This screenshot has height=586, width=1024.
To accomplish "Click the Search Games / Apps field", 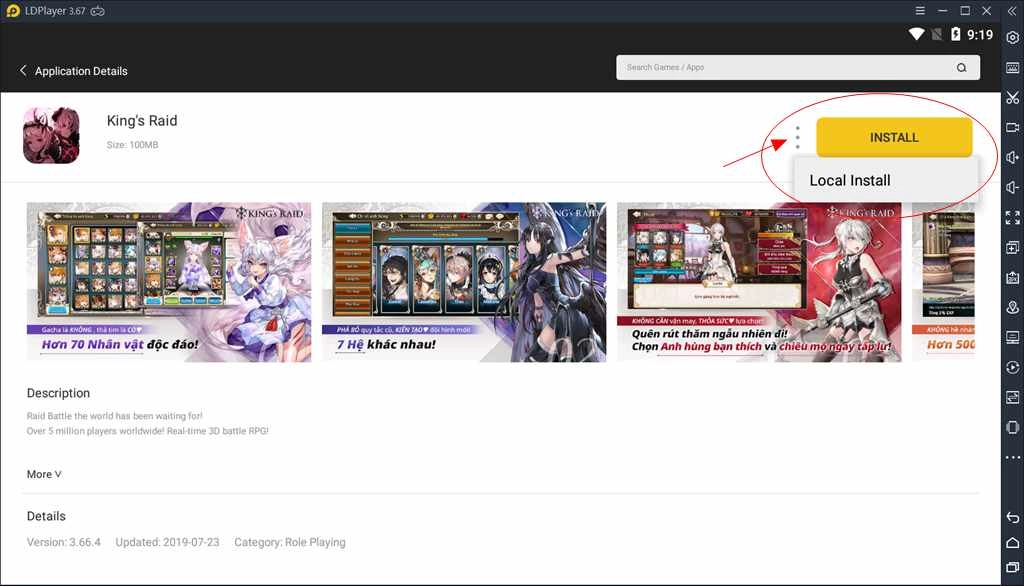I will [785, 68].
